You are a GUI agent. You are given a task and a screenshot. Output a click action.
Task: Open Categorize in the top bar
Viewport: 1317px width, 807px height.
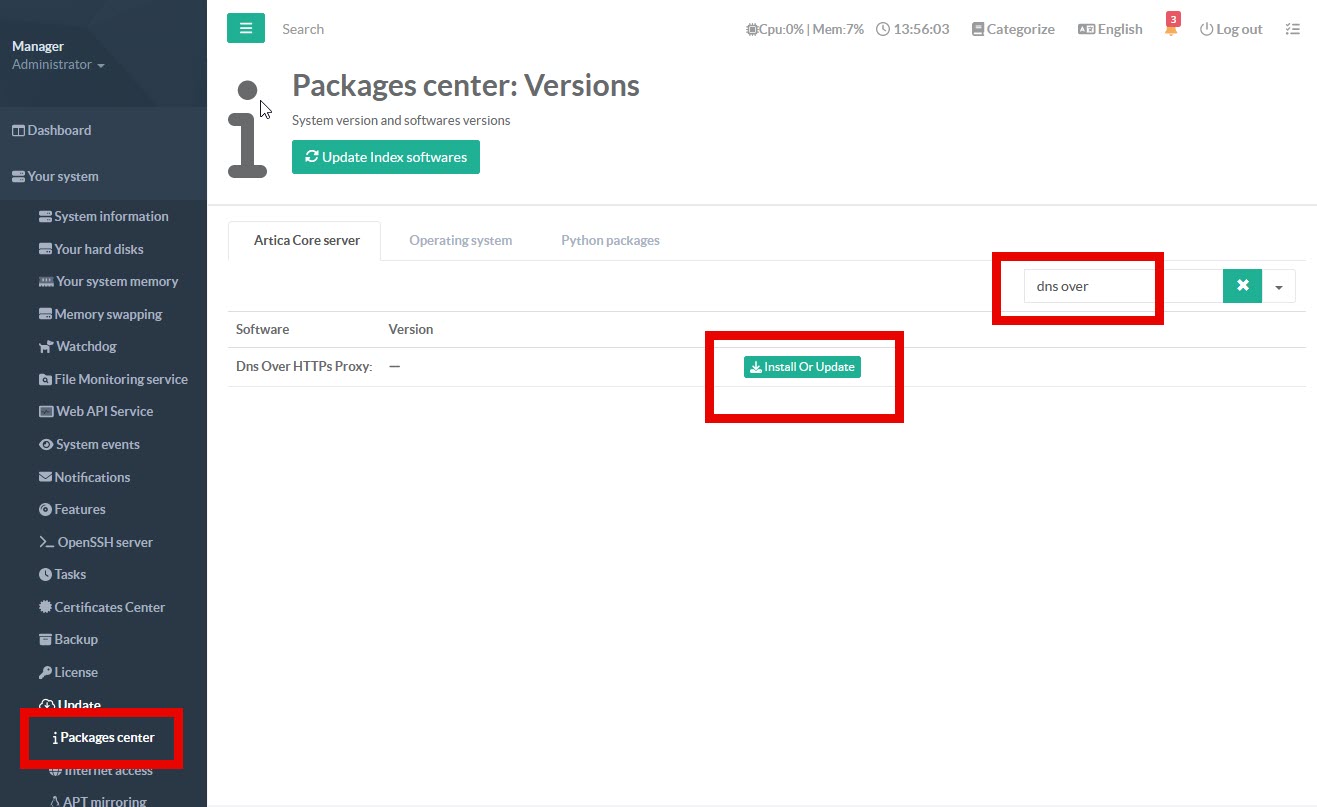pos(1013,29)
